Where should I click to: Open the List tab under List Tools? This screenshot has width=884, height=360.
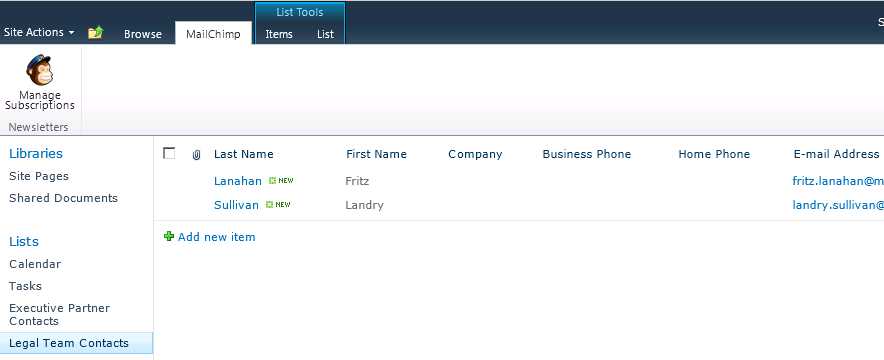325,34
